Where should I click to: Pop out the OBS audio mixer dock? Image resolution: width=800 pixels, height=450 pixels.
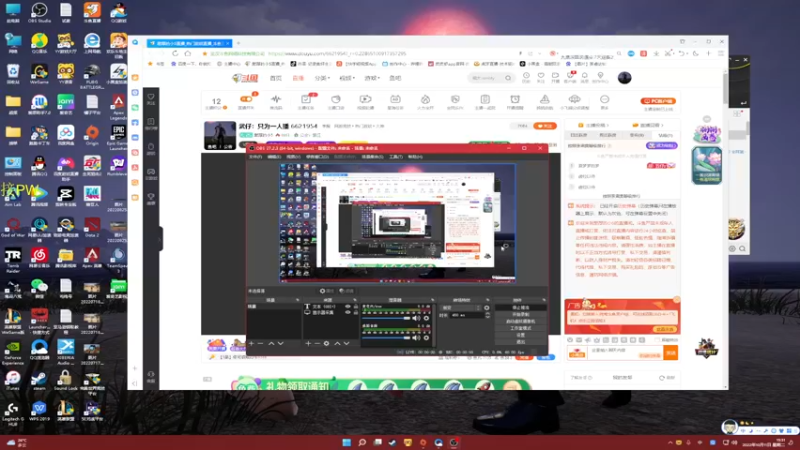pyautogui.click(x=433, y=300)
